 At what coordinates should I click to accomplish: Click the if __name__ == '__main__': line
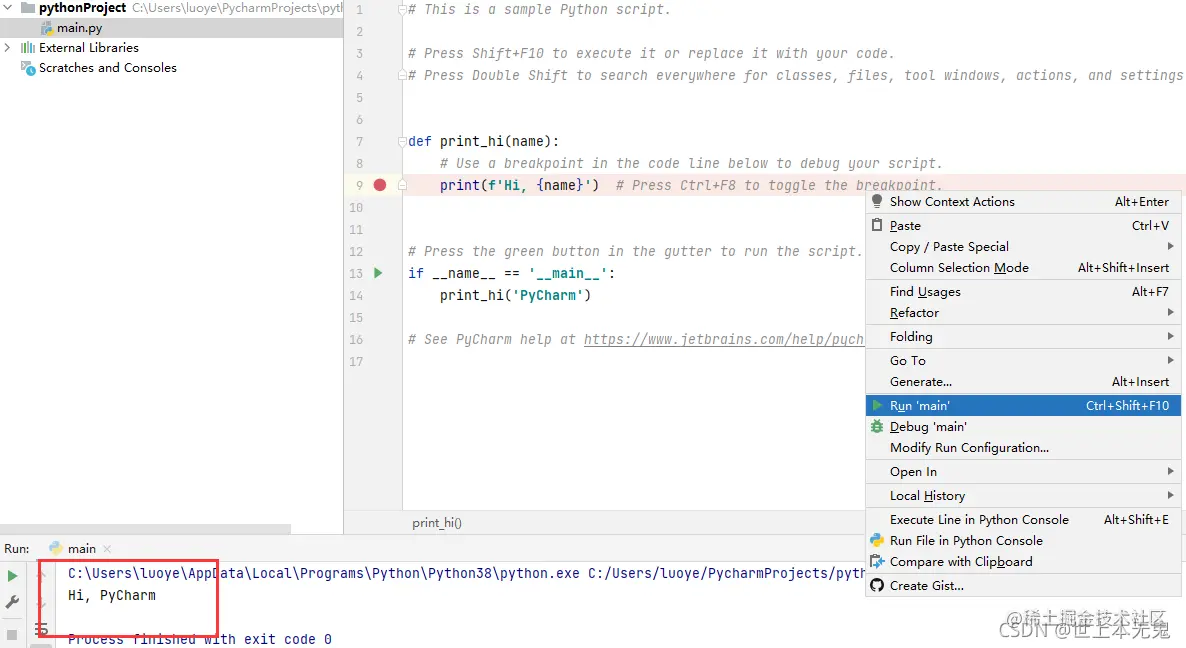click(x=511, y=273)
